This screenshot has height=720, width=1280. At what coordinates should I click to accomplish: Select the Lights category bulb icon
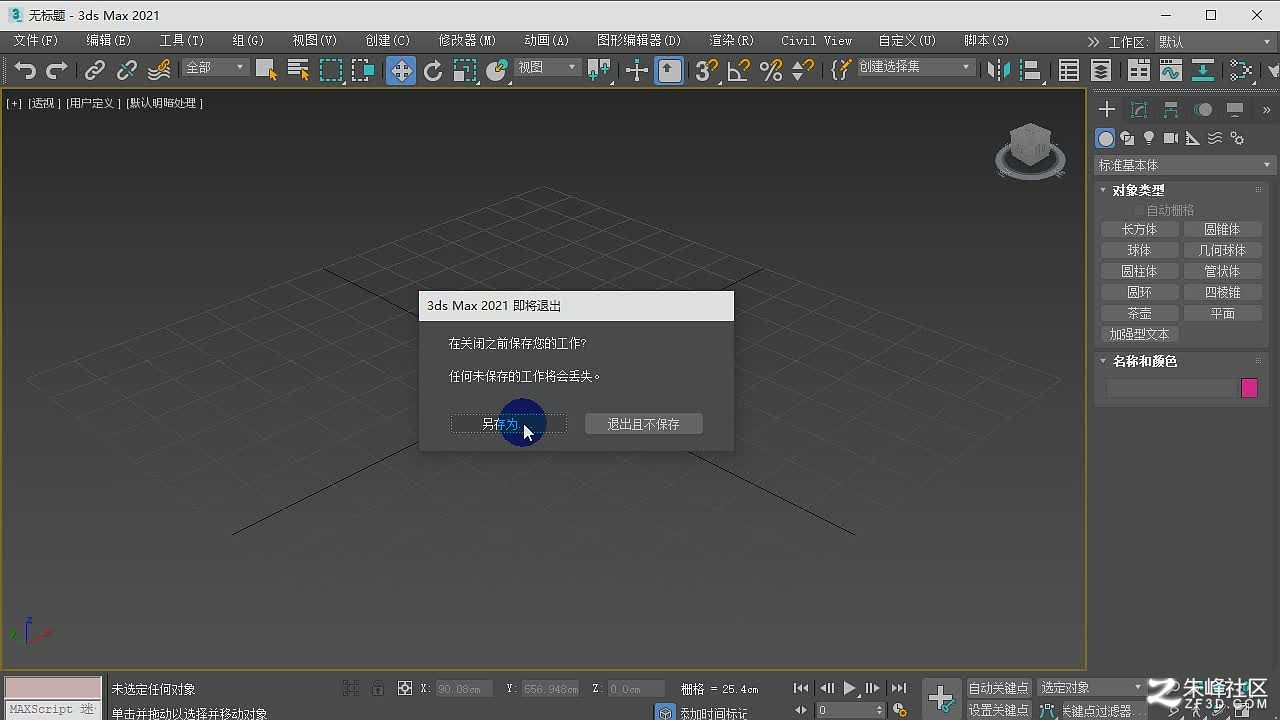(1149, 138)
